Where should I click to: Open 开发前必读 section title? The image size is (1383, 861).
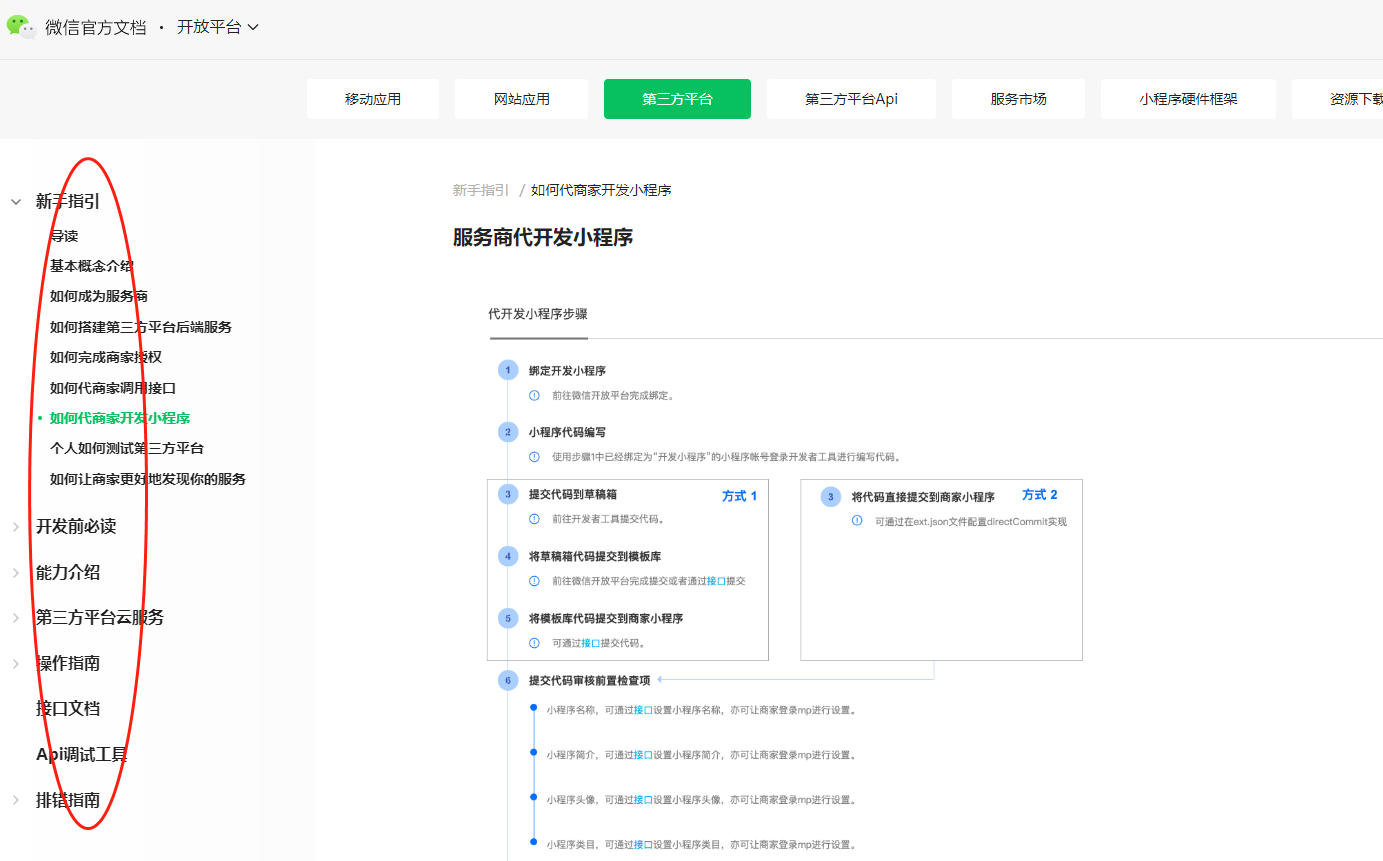tap(76, 526)
